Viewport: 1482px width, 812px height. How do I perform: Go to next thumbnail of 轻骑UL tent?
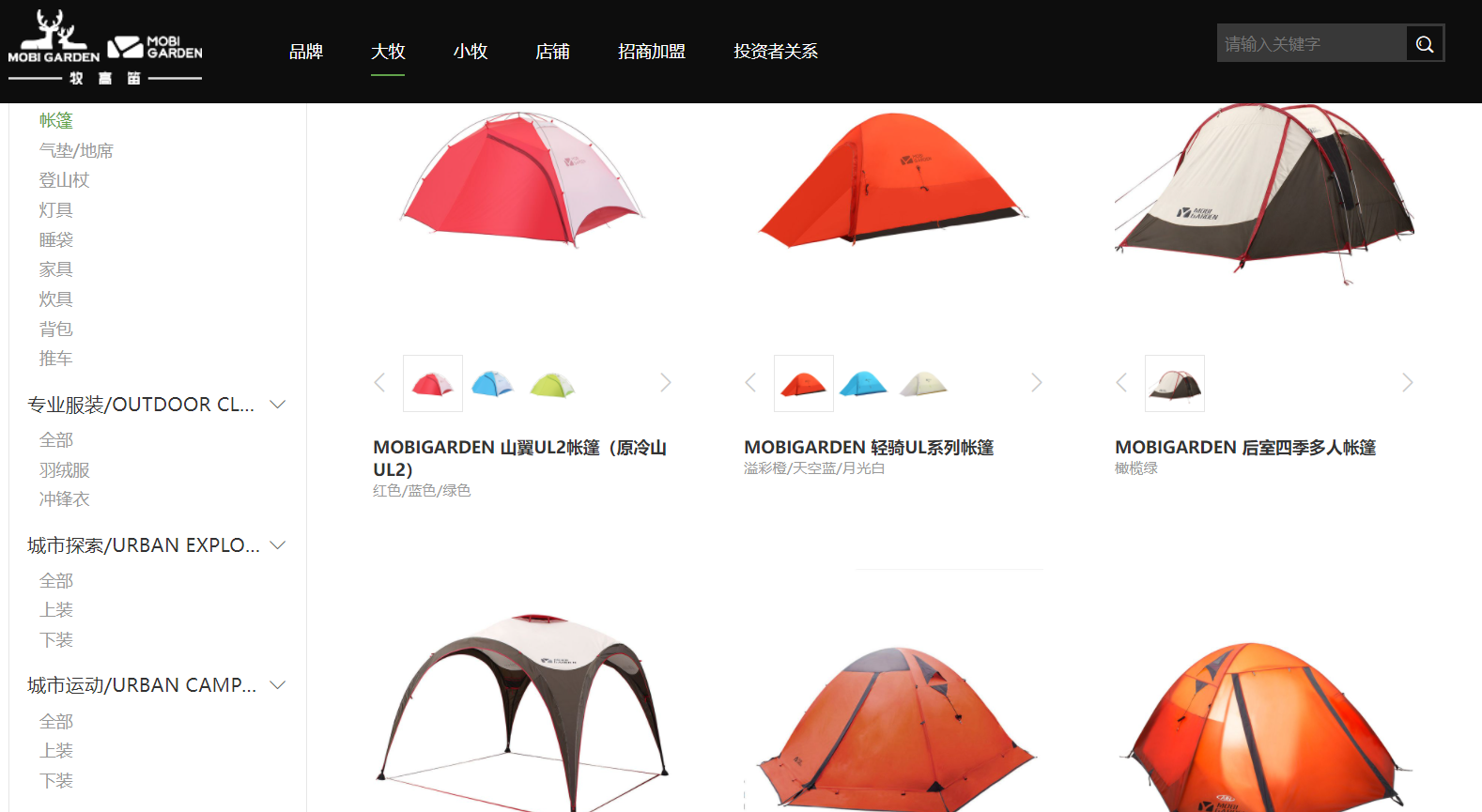[x=1036, y=382]
